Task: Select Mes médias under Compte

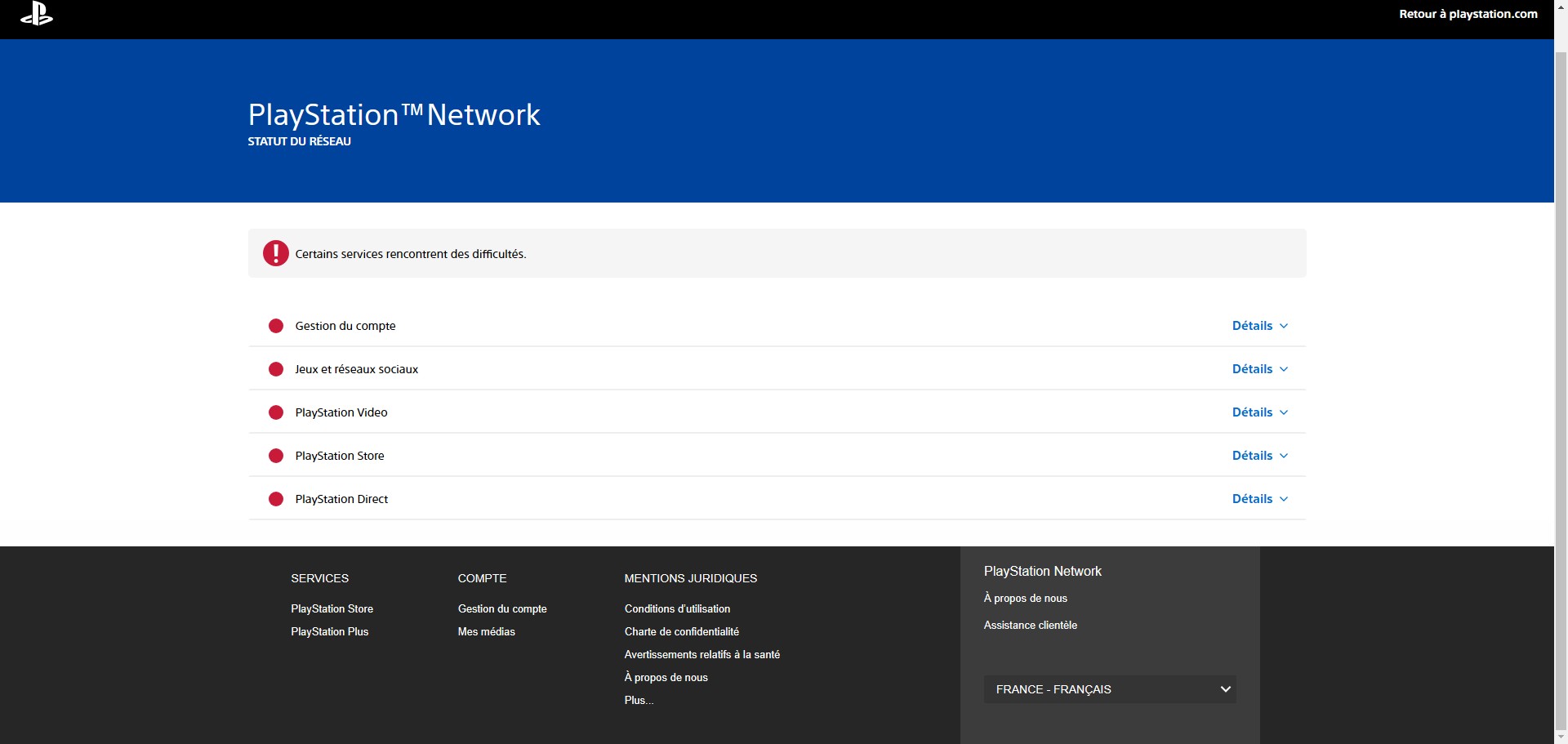Action: coord(486,631)
